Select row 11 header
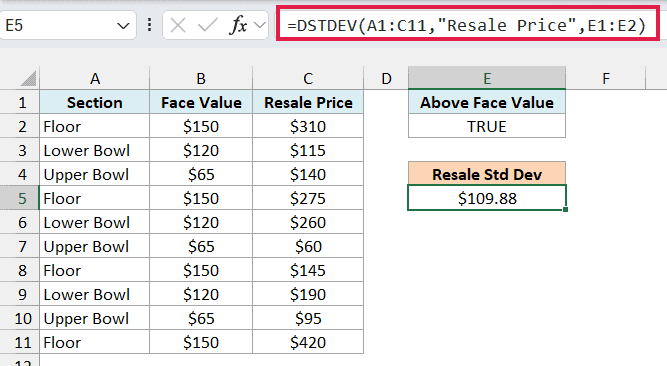The width and height of the screenshot is (667, 366). 20,342
